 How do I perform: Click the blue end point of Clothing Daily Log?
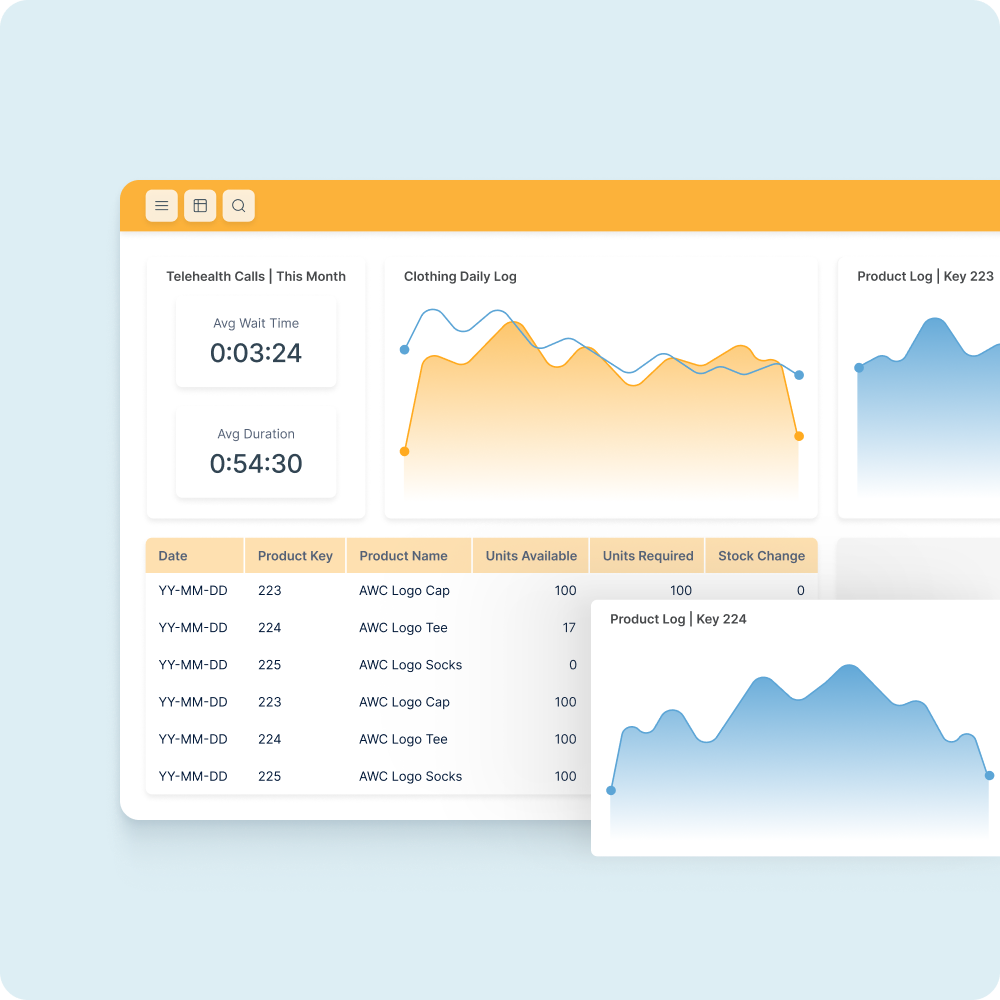[799, 375]
